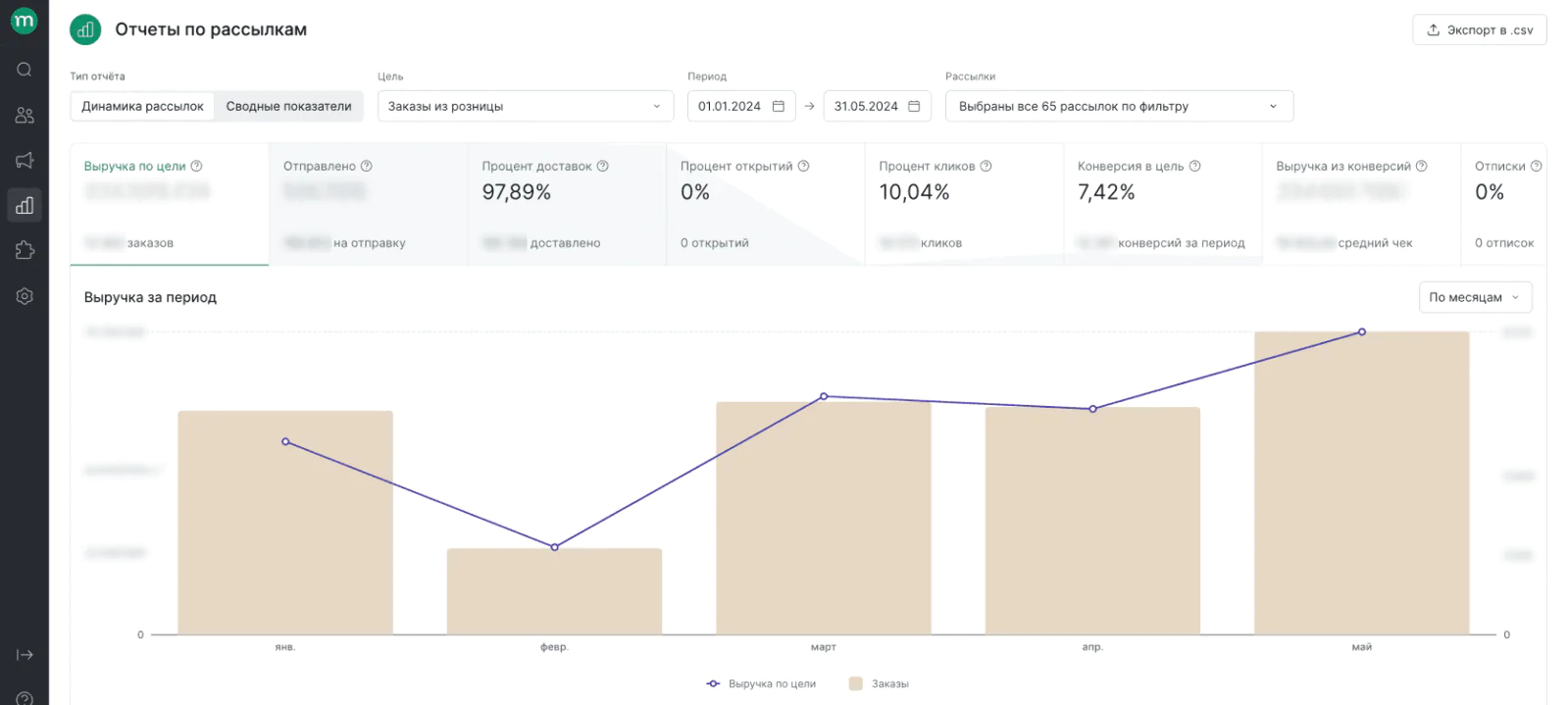Show the help tooltip for Процент доставок
1568x705 pixels.
[603, 166]
